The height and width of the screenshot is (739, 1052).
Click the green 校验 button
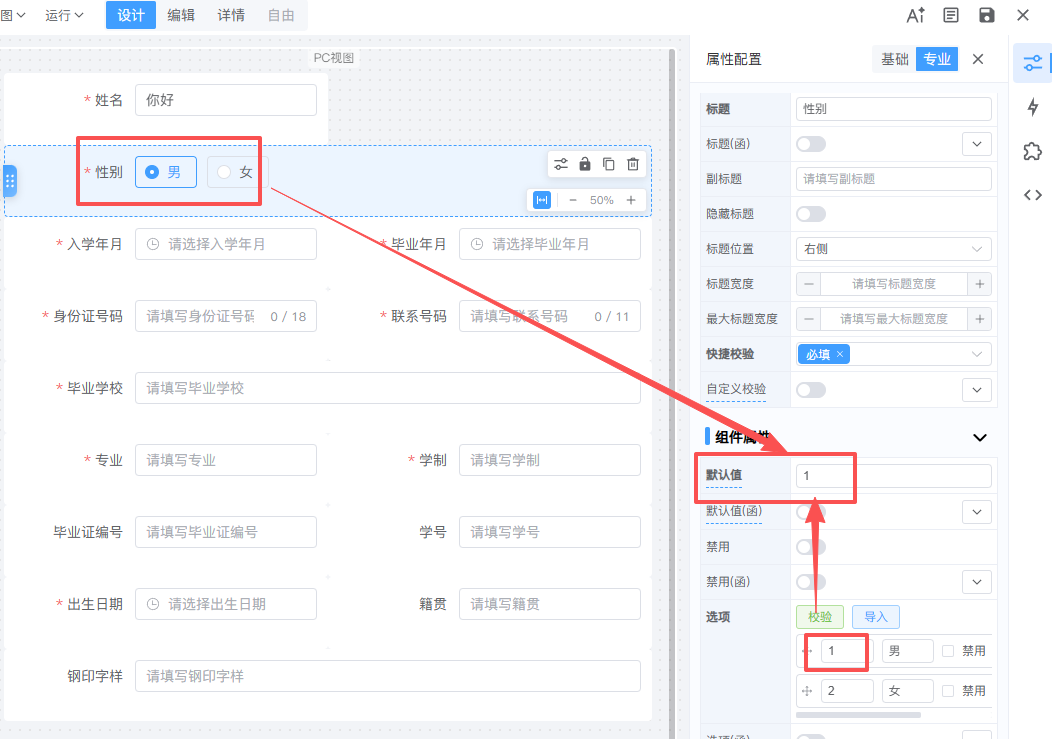click(x=820, y=617)
